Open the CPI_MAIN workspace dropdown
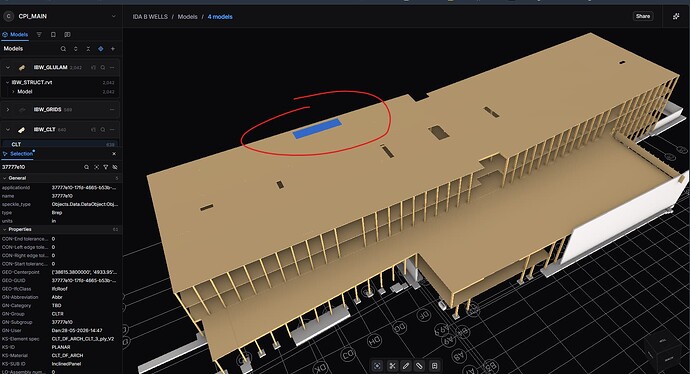 pyautogui.click(x=114, y=16)
